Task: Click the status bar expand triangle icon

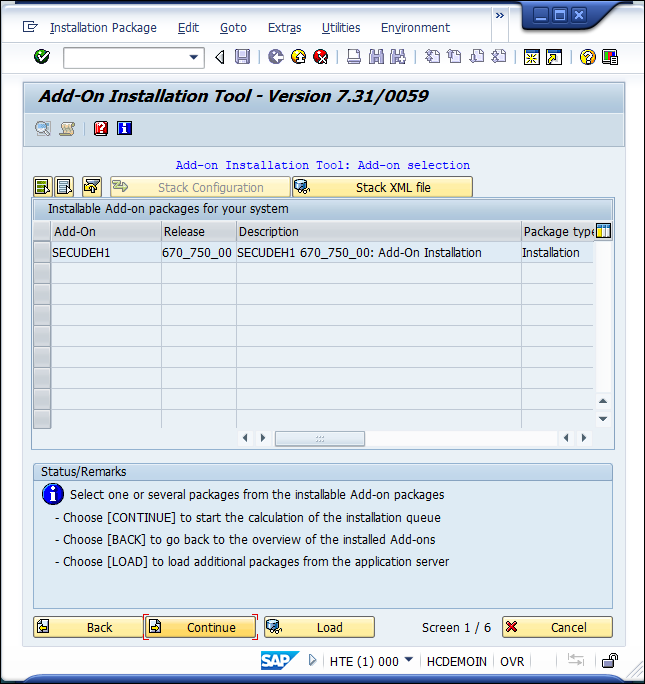Action: pyautogui.click(x=312, y=660)
